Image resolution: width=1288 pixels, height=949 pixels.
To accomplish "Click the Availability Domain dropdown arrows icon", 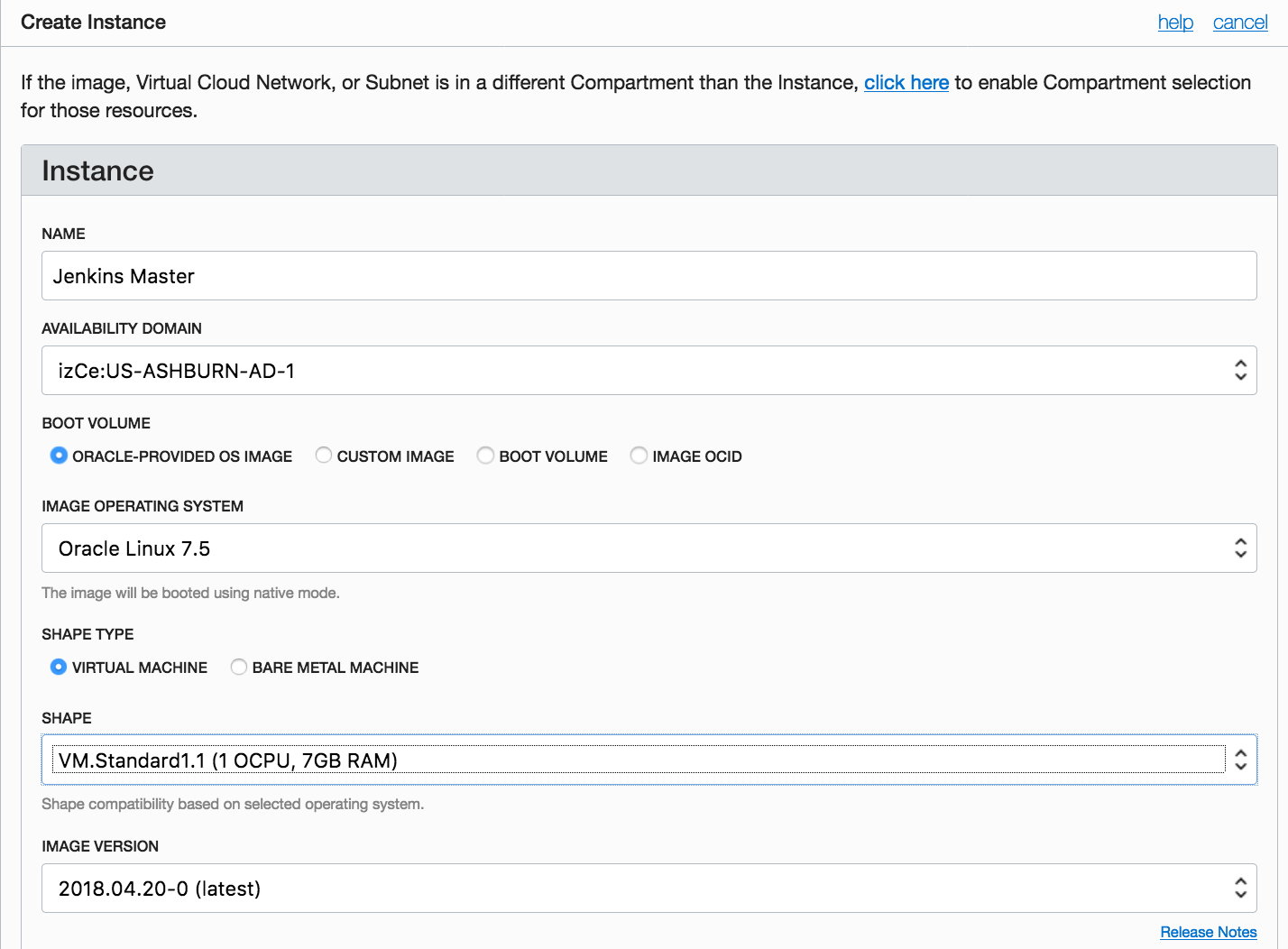I will [x=1240, y=371].
